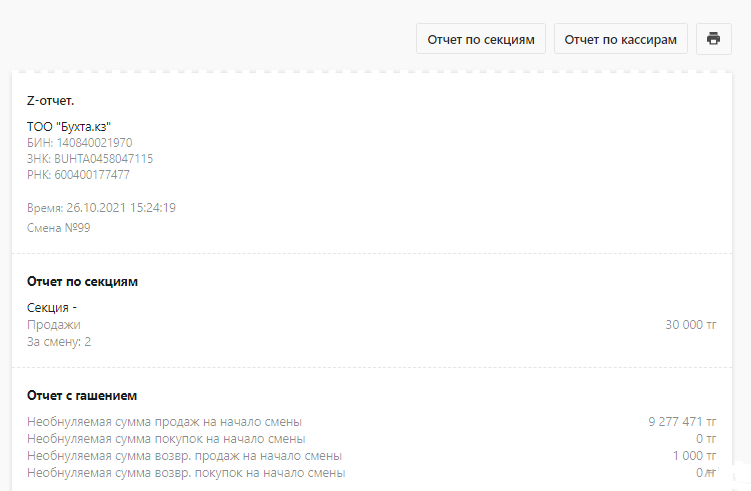751x491 pixels.
Task: Click the 30 000 тг sales amount
Action: coord(691,325)
